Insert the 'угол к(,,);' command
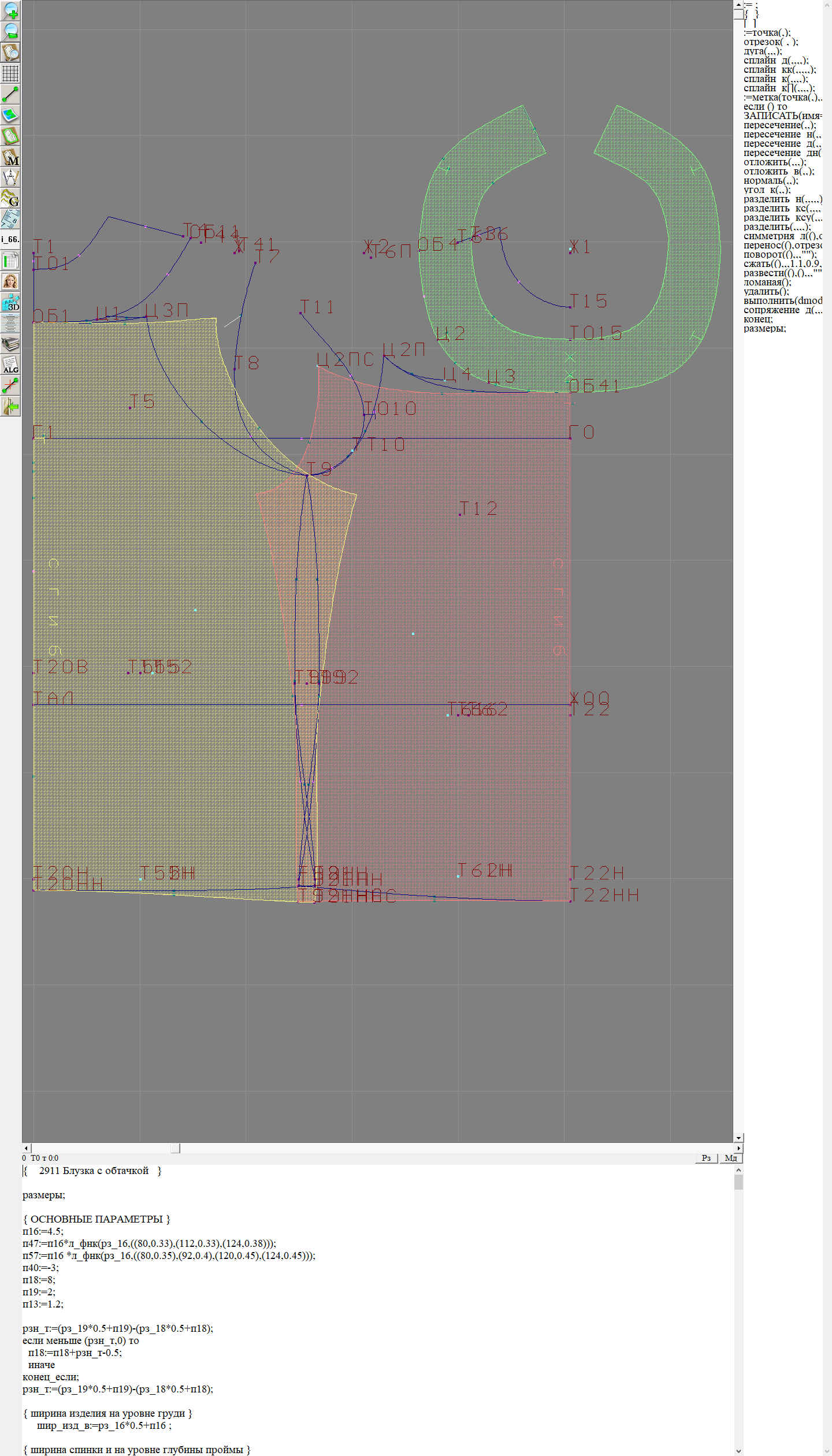This screenshot has width=832, height=1456. [767, 190]
